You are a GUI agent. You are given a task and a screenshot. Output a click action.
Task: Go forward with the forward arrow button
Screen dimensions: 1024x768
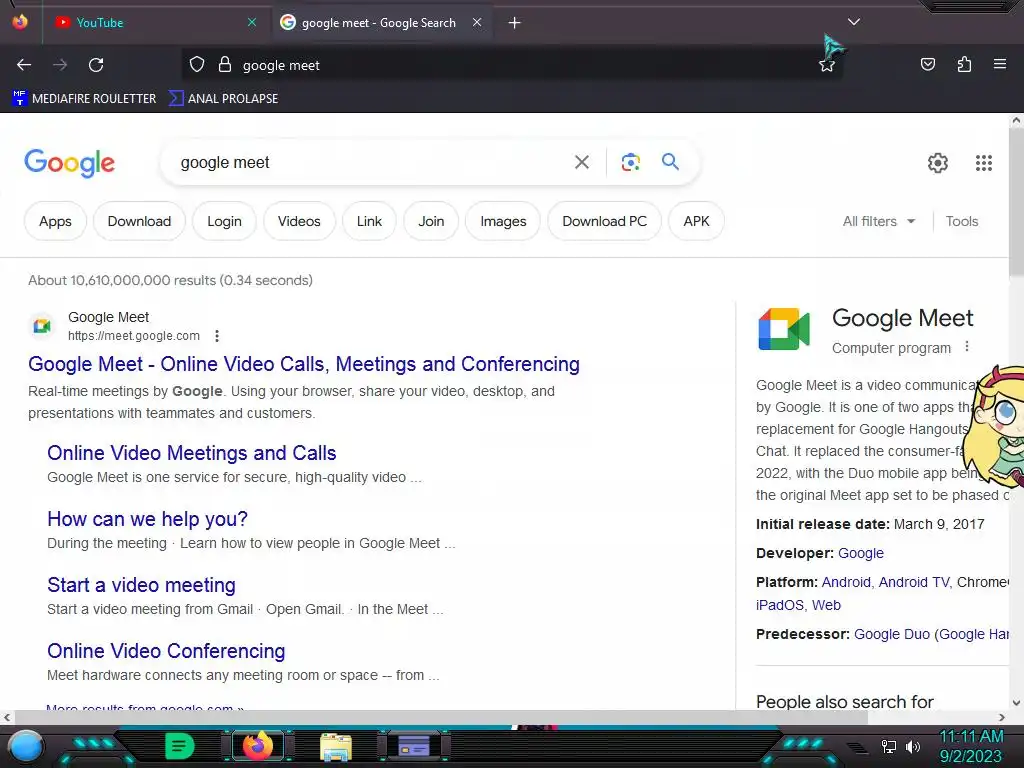tap(60, 65)
